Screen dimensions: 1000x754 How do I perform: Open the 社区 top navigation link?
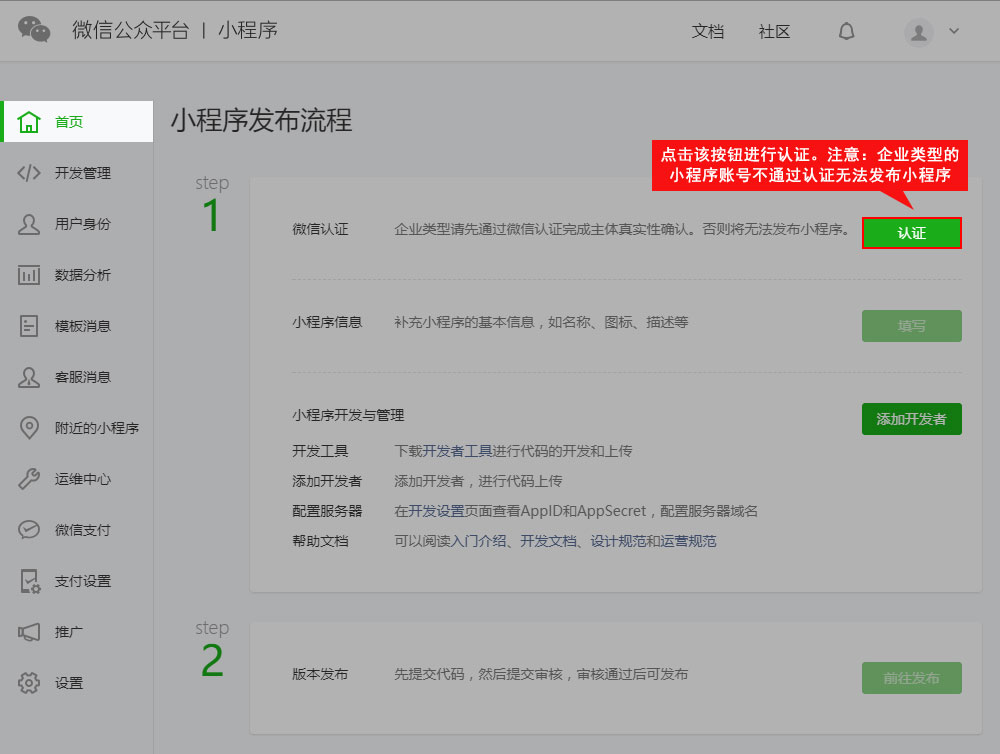point(774,31)
